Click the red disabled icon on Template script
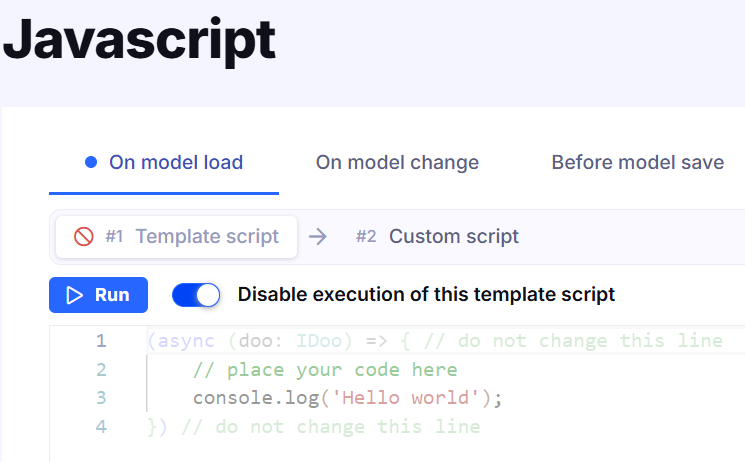 [x=84, y=236]
